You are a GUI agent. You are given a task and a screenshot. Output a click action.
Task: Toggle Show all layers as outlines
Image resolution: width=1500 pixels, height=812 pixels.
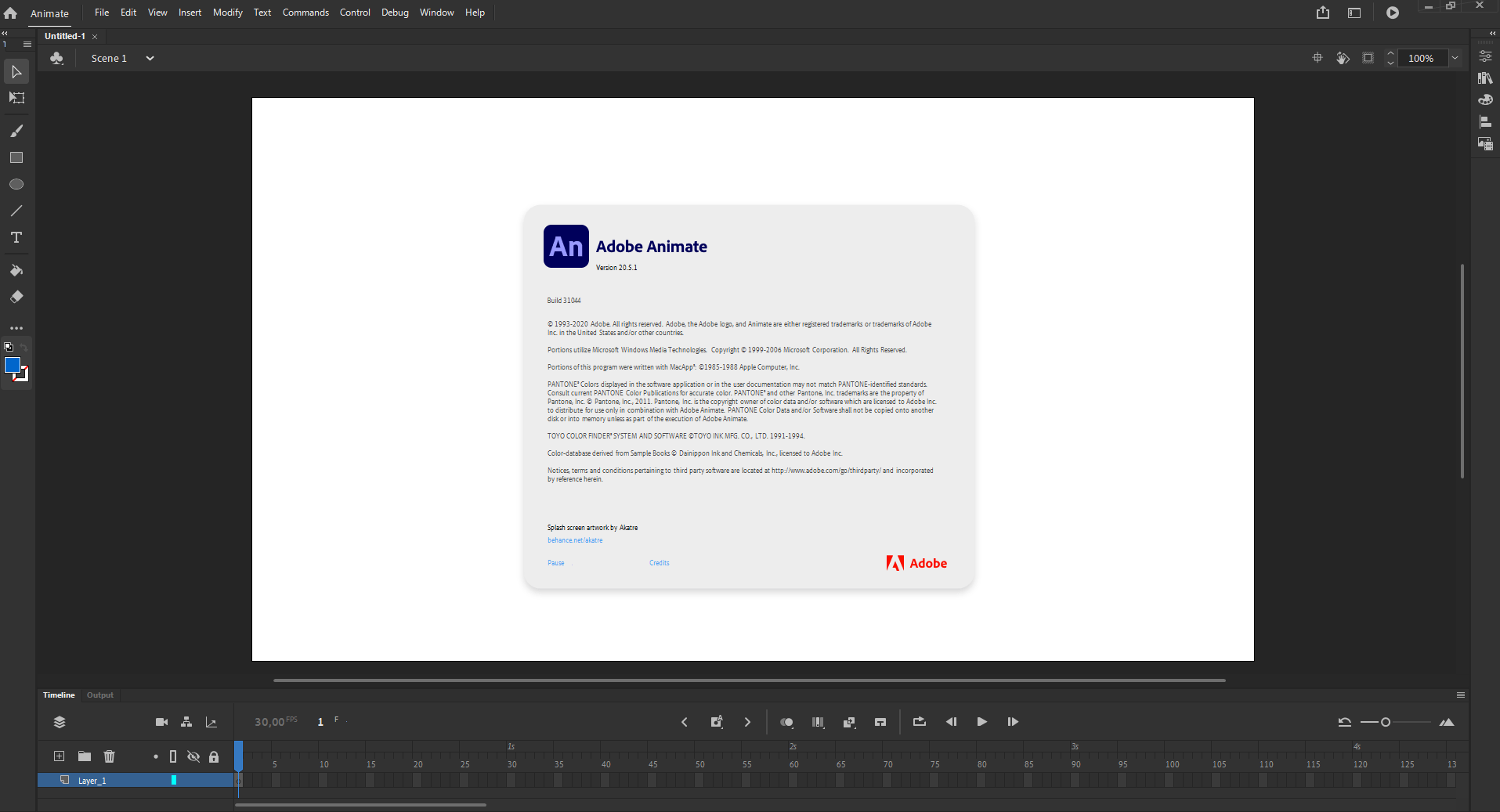tap(173, 756)
